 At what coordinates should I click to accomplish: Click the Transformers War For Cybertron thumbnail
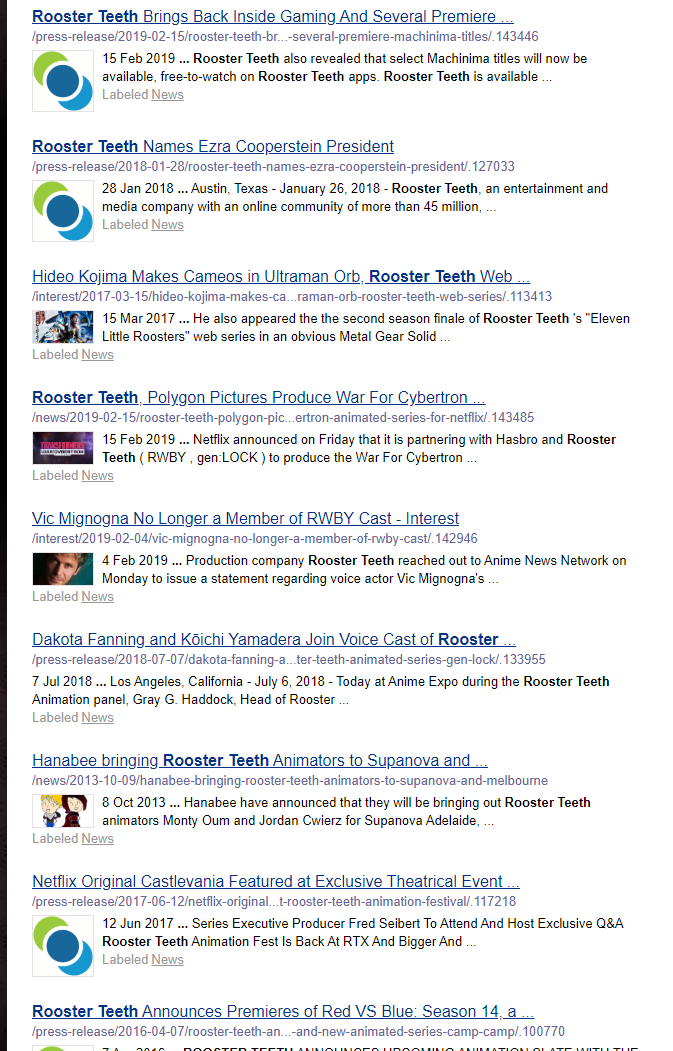[63, 448]
